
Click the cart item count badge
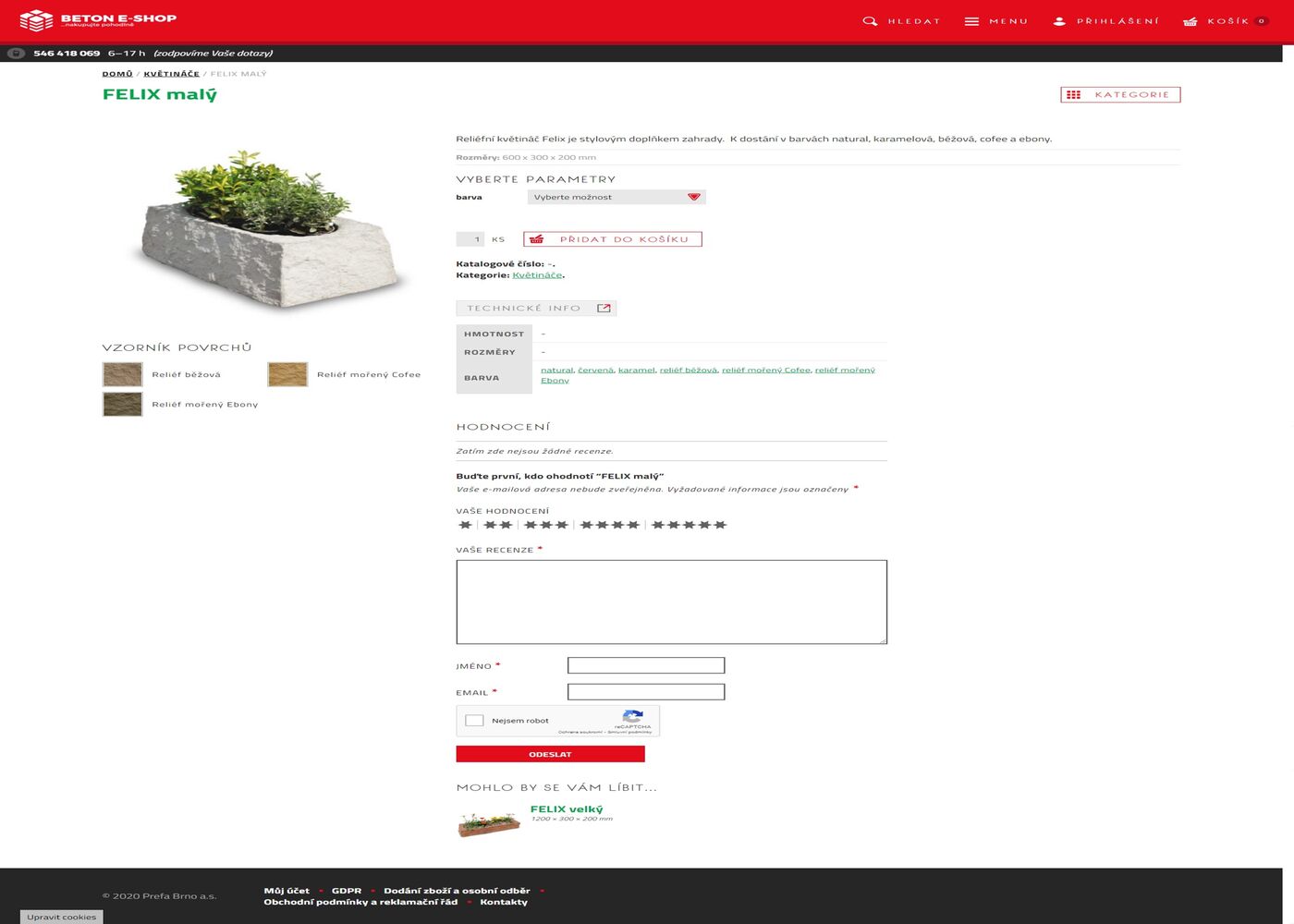tap(1262, 20)
